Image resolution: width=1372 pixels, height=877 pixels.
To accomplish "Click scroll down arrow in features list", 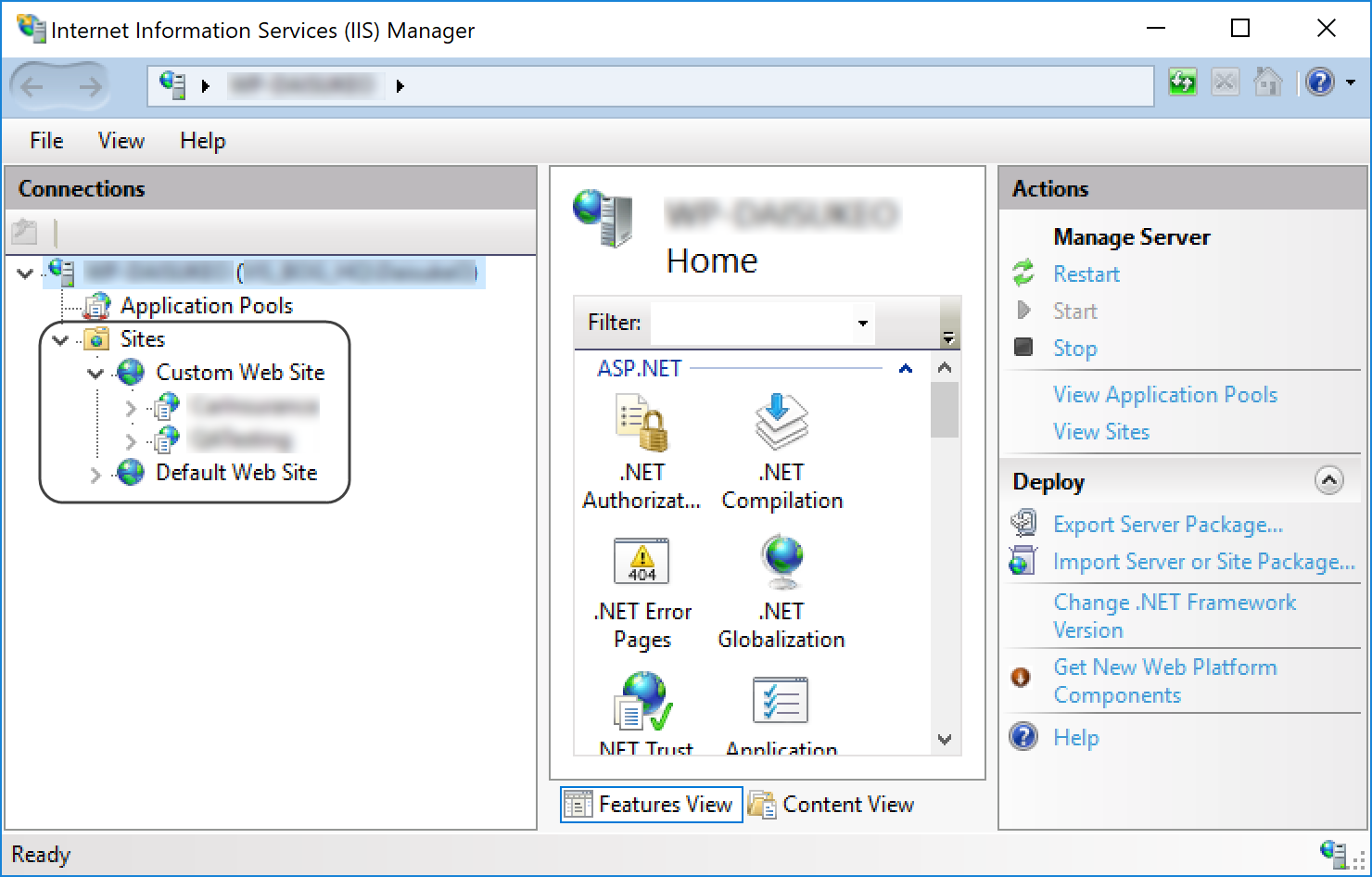I will pyautogui.click(x=945, y=740).
